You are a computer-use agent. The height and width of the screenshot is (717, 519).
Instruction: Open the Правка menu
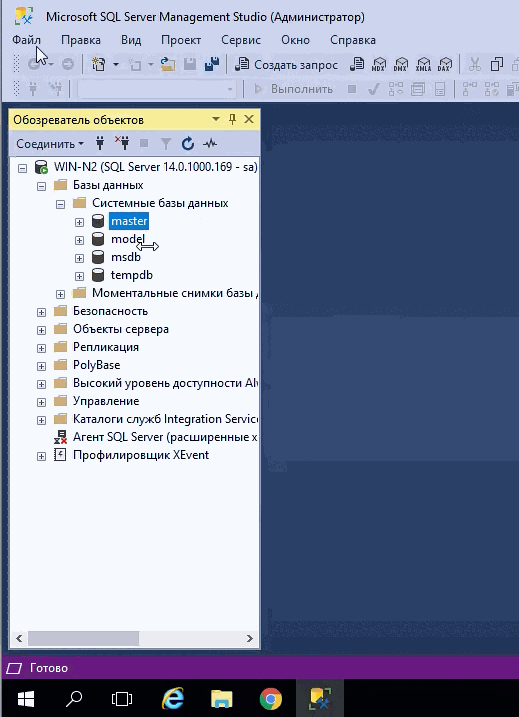pyautogui.click(x=81, y=40)
